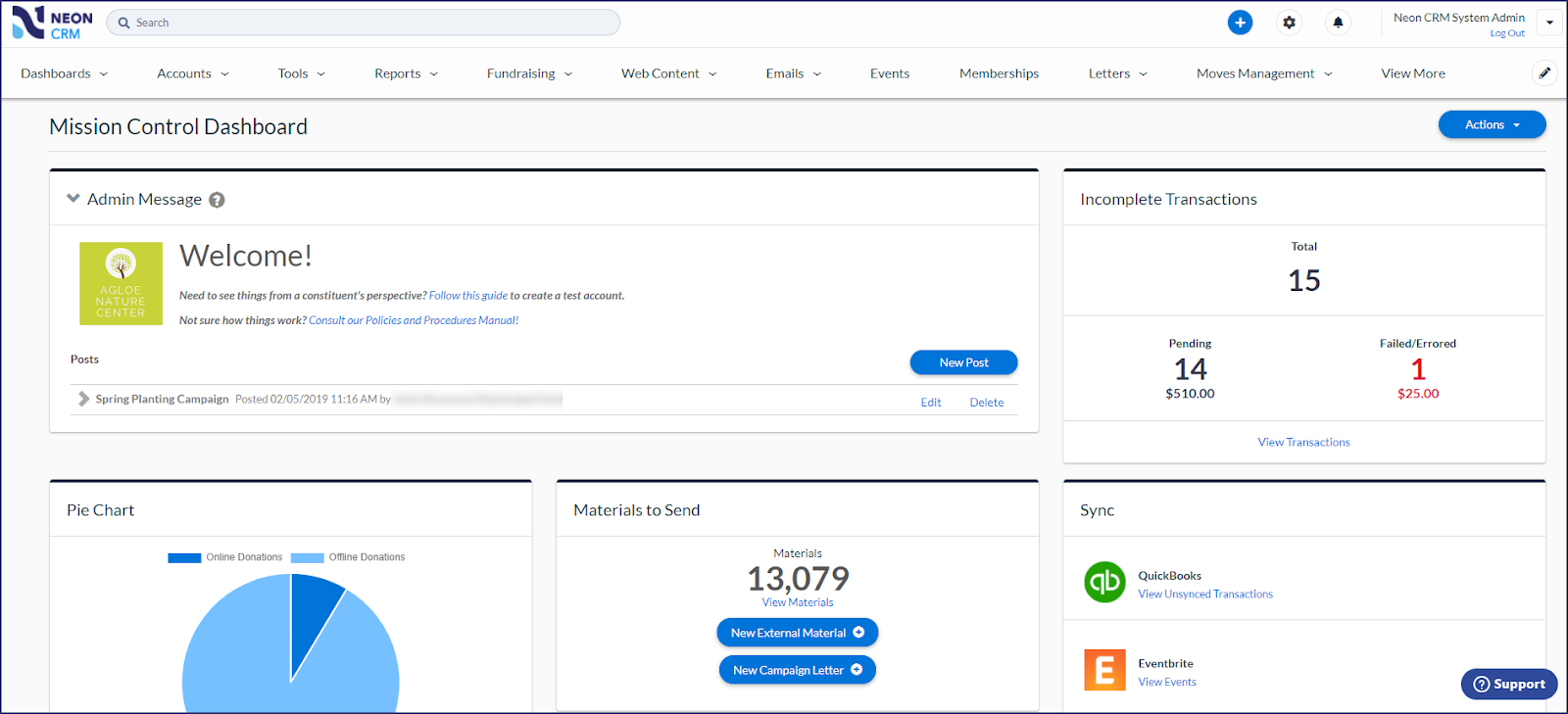Click into the Search field

(363, 23)
